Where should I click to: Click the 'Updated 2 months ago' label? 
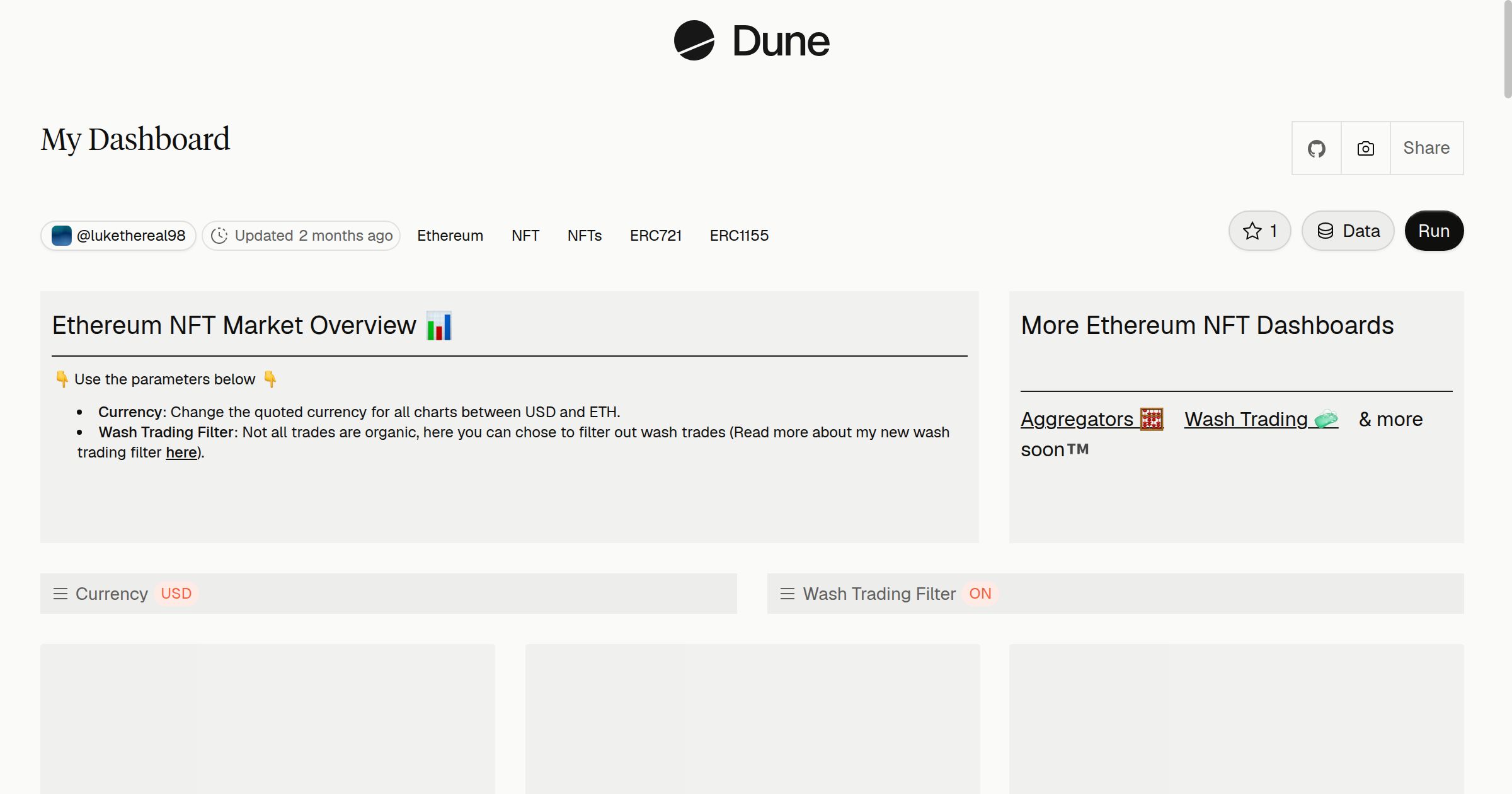pyautogui.click(x=314, y=236)
